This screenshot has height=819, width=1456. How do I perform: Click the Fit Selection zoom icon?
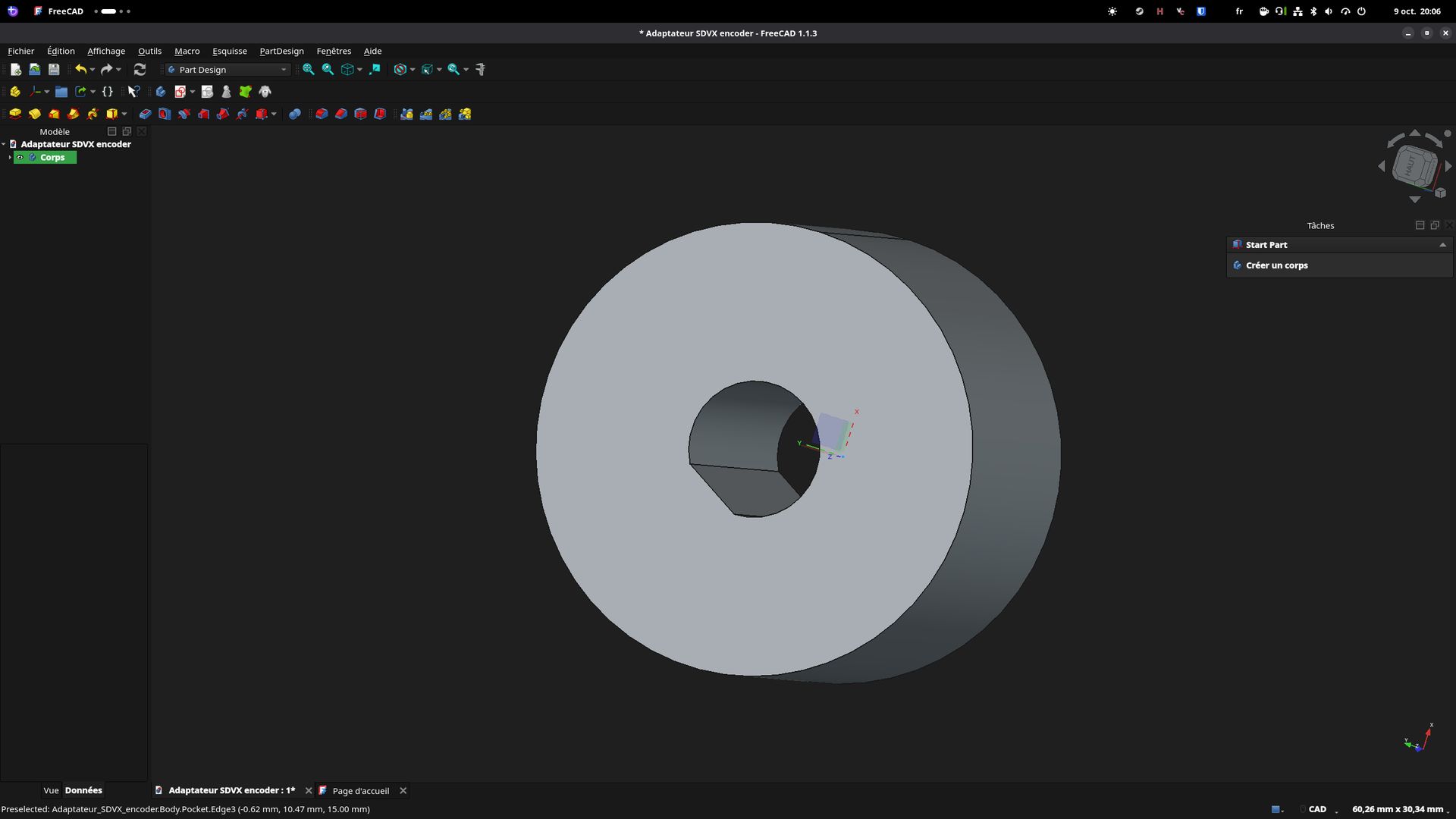(328, 69)
